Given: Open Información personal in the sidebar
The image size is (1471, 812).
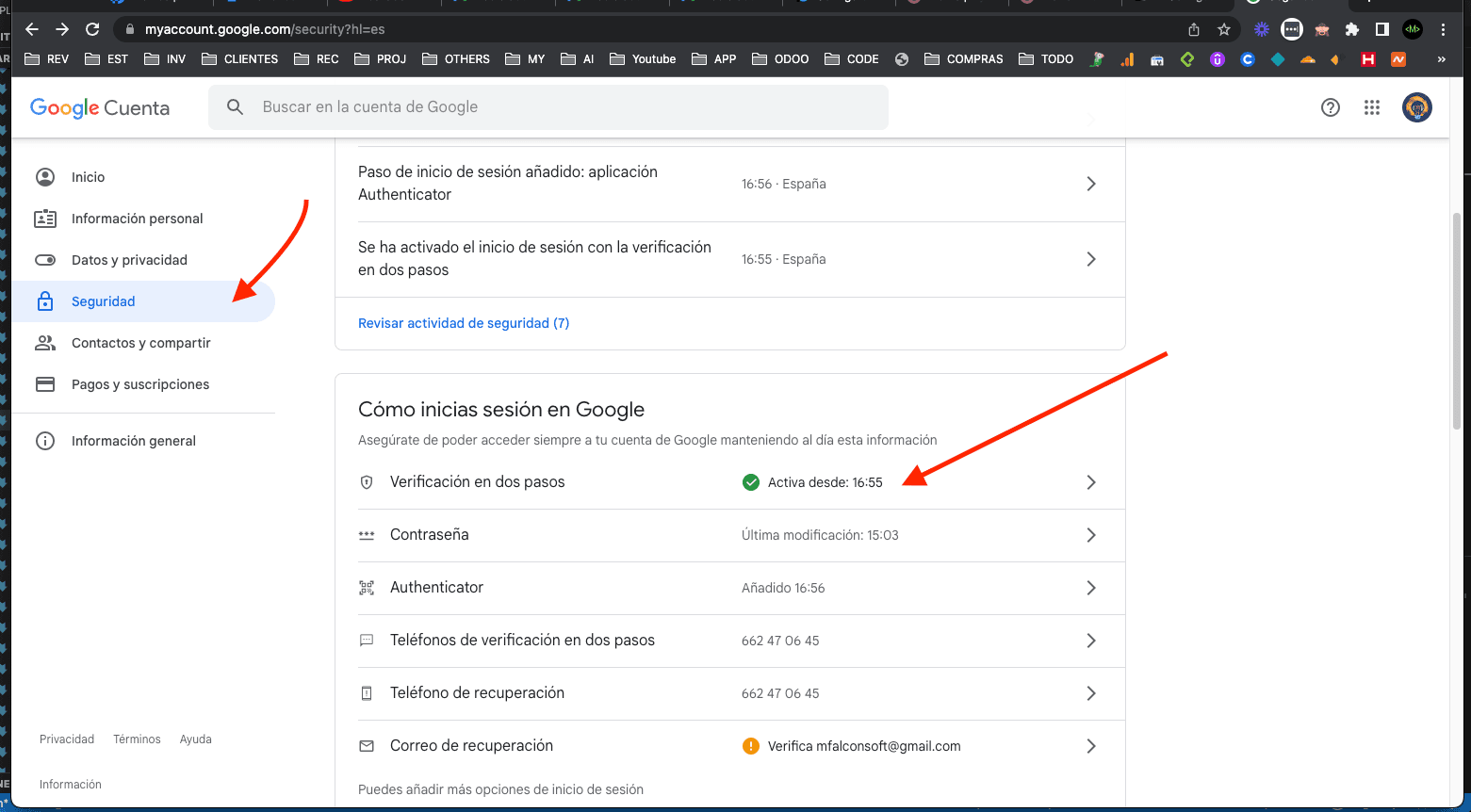Looking at the screenshot, I should [143, 219].
